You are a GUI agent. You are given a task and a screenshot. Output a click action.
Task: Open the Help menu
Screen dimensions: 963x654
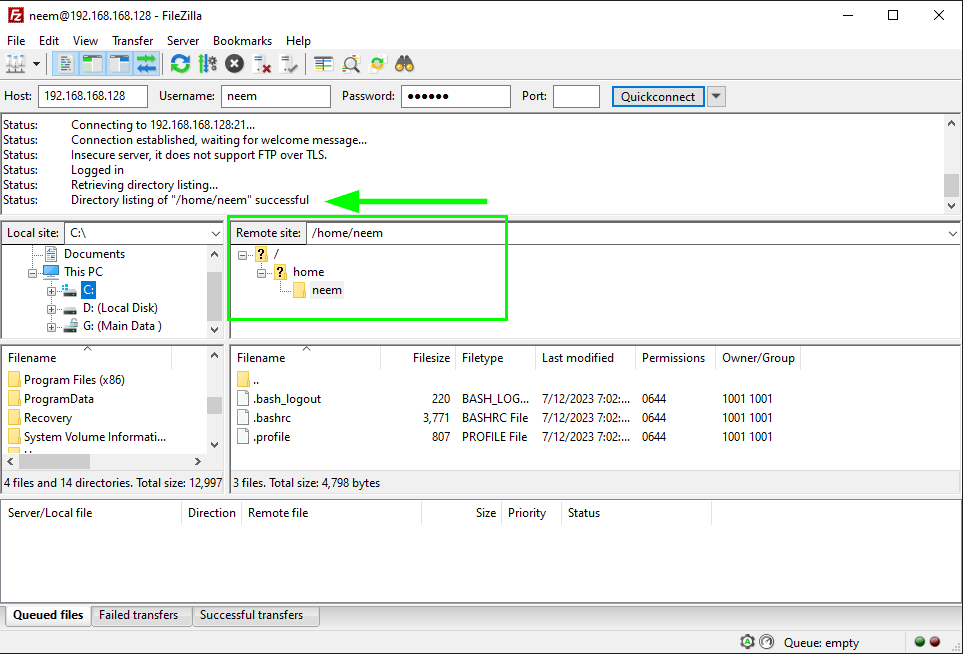[x=298, y=41]
